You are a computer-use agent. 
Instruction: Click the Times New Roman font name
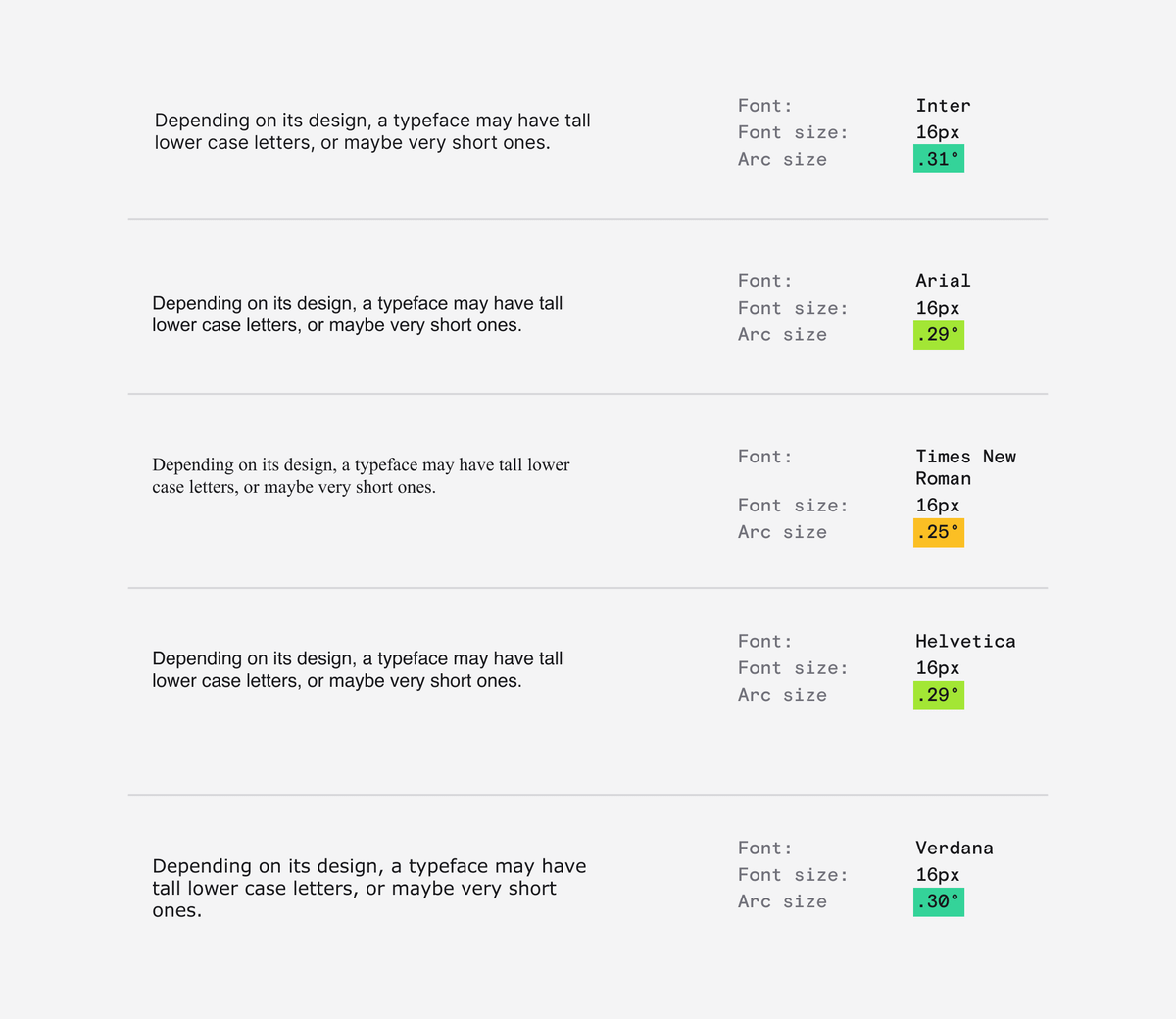coord(964,467)
